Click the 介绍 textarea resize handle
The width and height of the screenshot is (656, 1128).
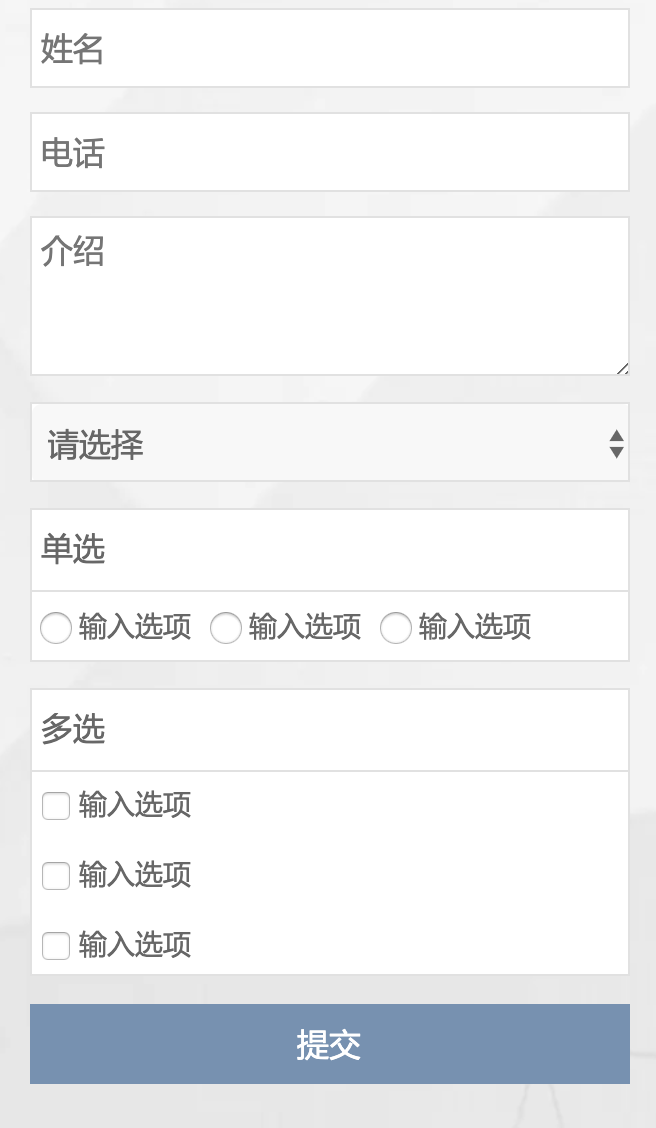click(622, 369)
